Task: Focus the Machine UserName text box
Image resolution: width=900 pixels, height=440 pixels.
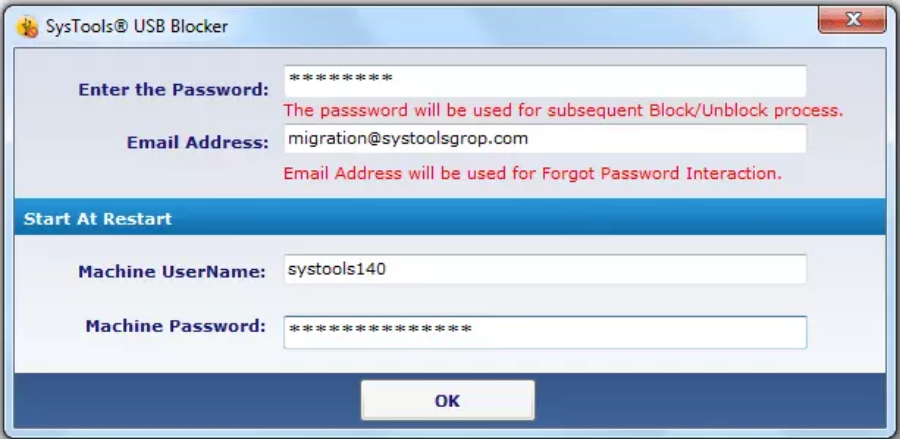Action: (545, 268)
